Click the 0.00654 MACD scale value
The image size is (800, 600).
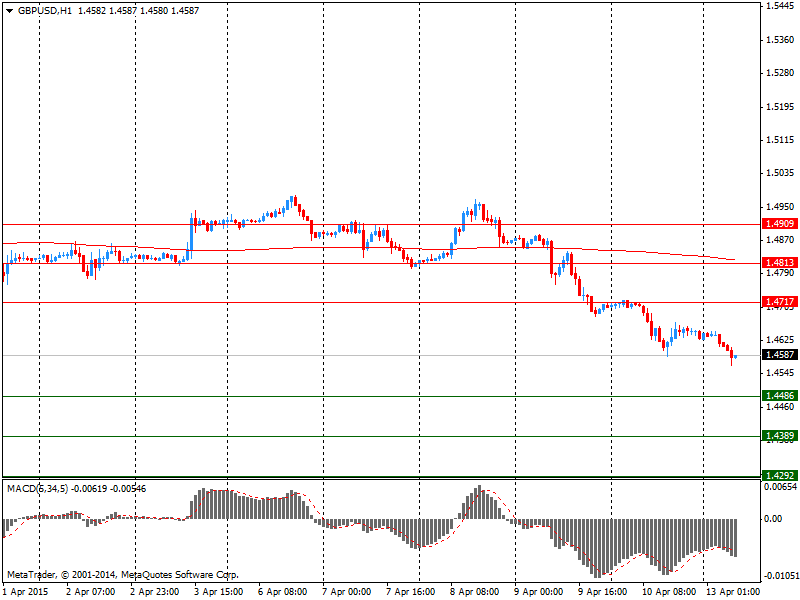coord(780,487)
